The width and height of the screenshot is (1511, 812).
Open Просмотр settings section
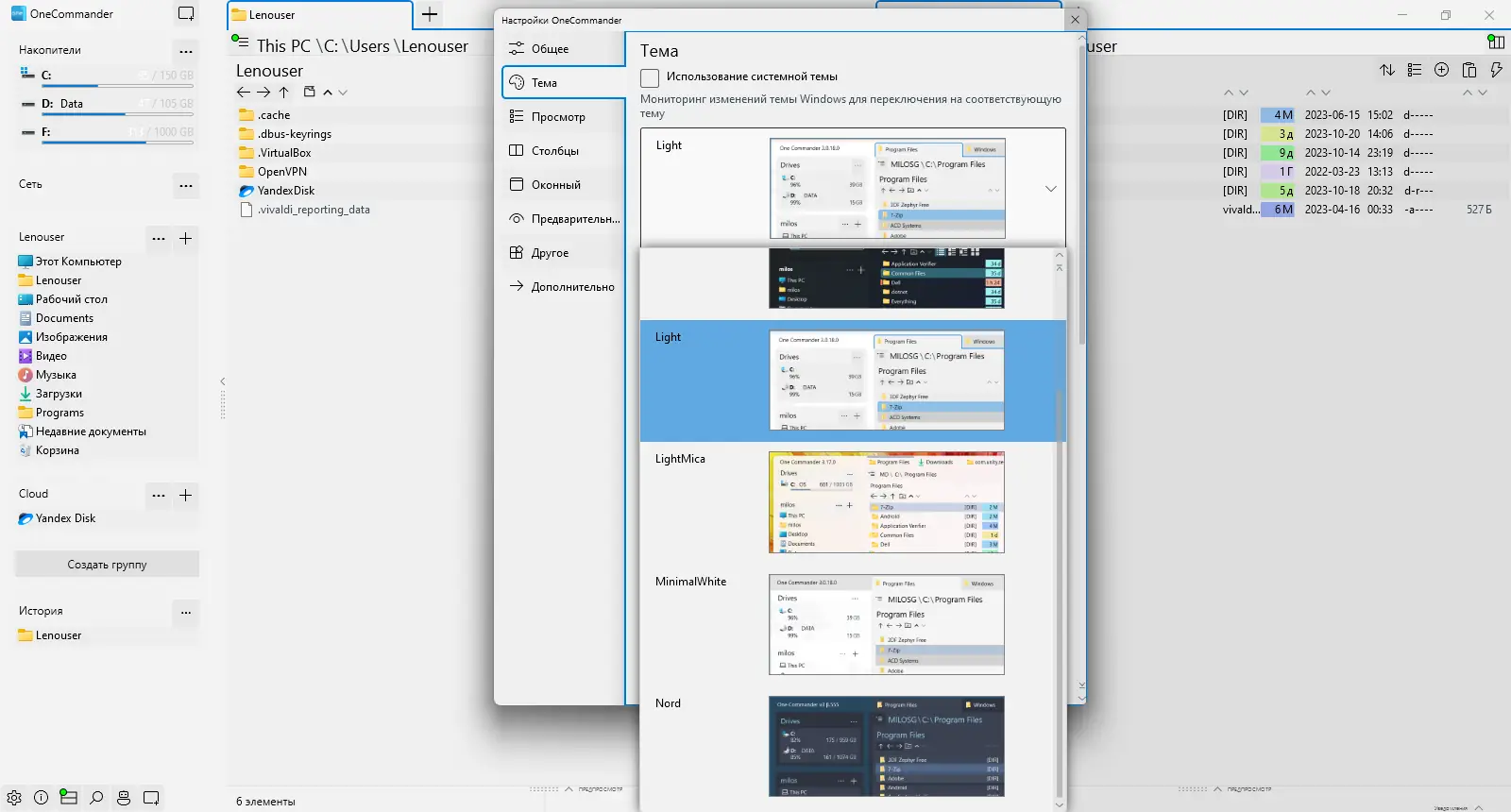564,117
